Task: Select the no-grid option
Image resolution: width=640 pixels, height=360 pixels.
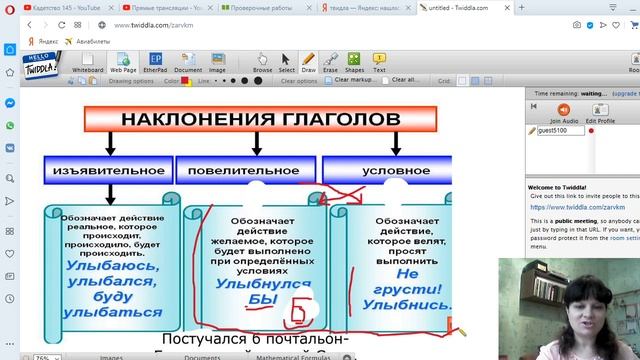Action: (462, 81)
